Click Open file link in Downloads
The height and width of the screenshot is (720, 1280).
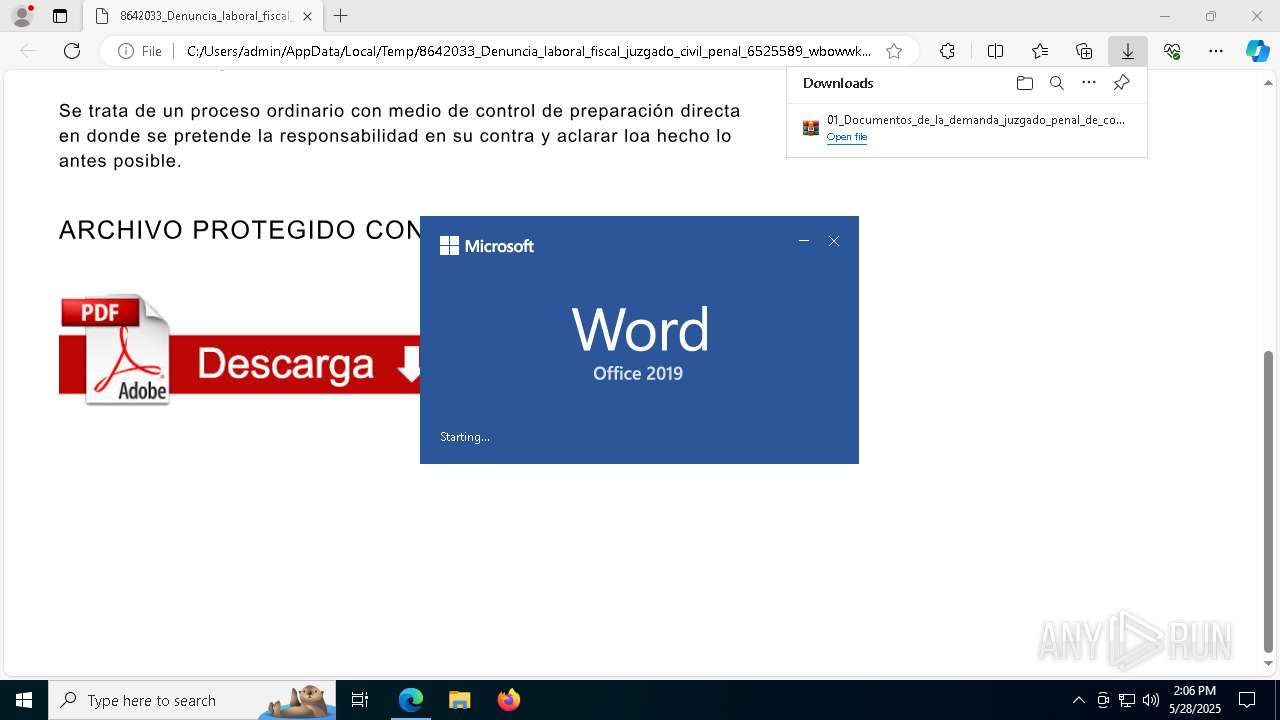click(x=846, y=137)
